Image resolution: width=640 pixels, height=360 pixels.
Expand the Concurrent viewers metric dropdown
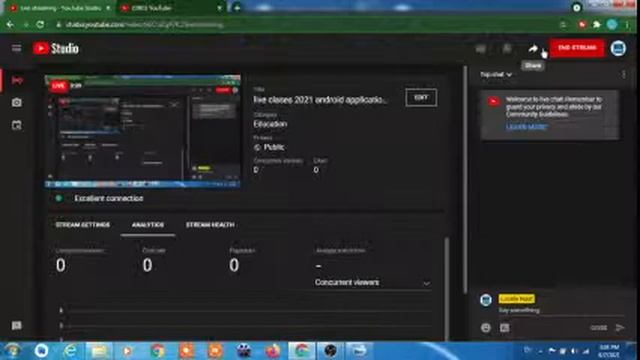tap(372, 283)
